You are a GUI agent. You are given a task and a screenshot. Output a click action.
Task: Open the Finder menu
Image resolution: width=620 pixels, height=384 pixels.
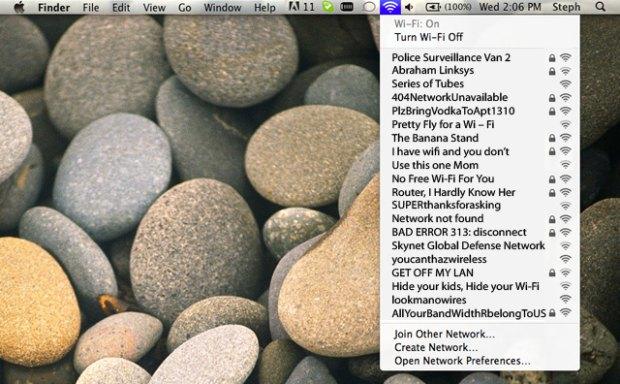54,7
